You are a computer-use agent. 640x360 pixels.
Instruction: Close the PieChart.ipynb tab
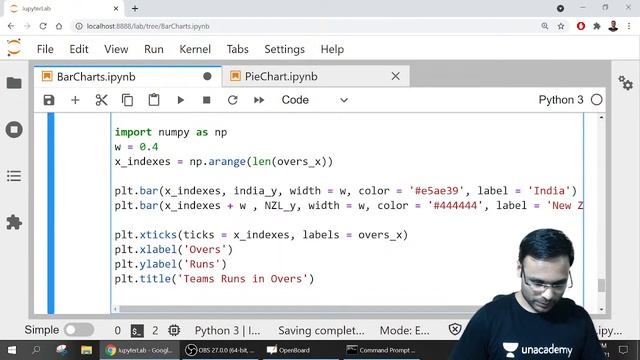(x=396, y=76)
